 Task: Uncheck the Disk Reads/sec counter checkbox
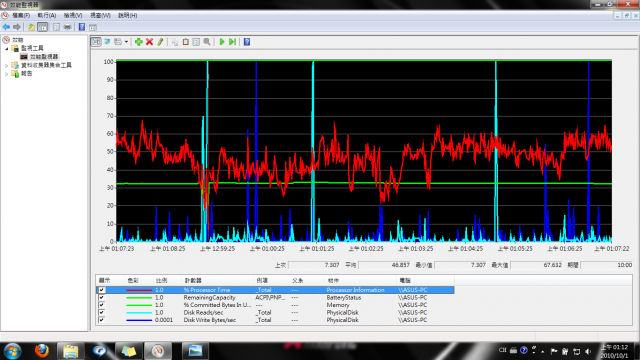(102, 312)
